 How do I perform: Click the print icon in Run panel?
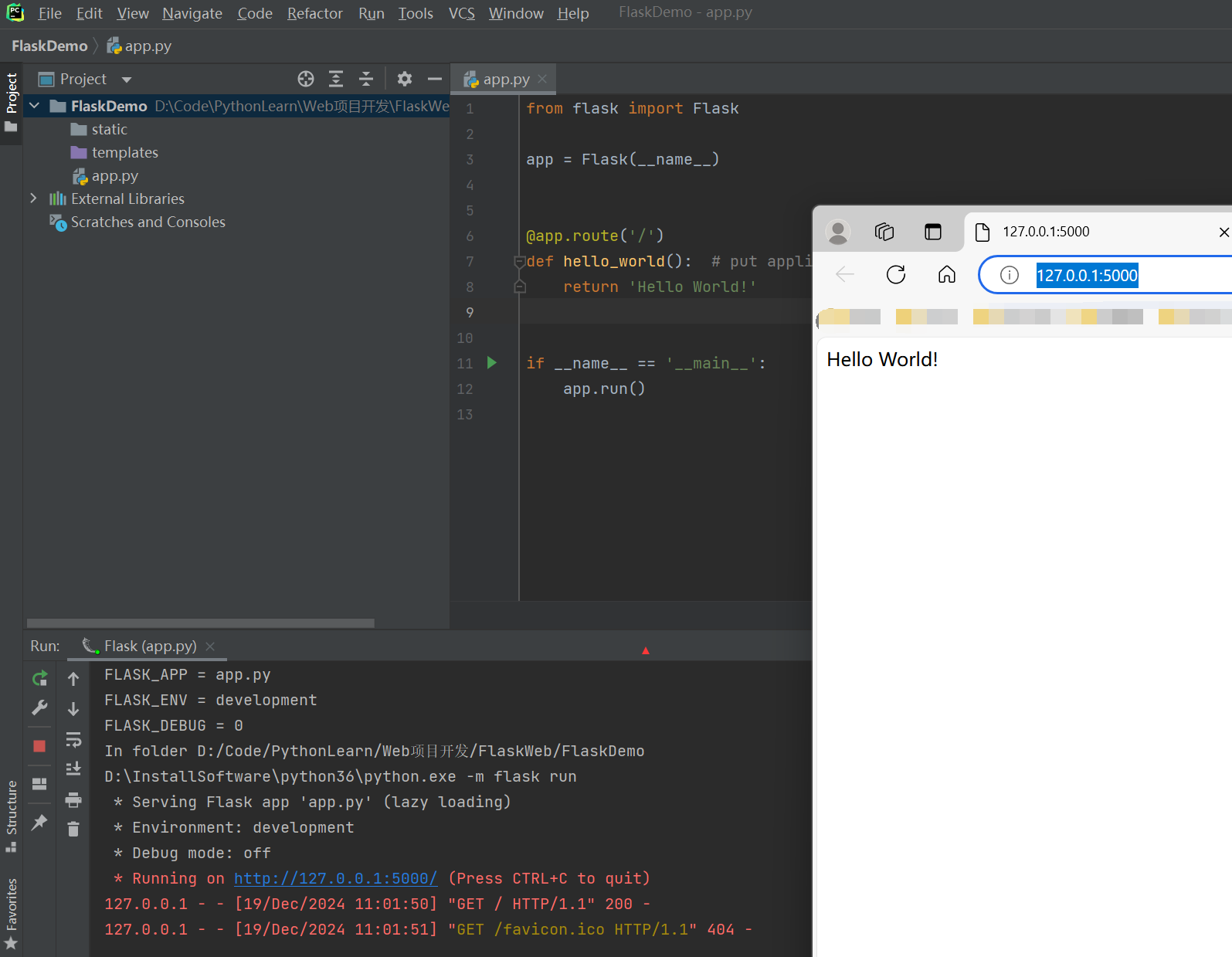[x=73, y=799]
